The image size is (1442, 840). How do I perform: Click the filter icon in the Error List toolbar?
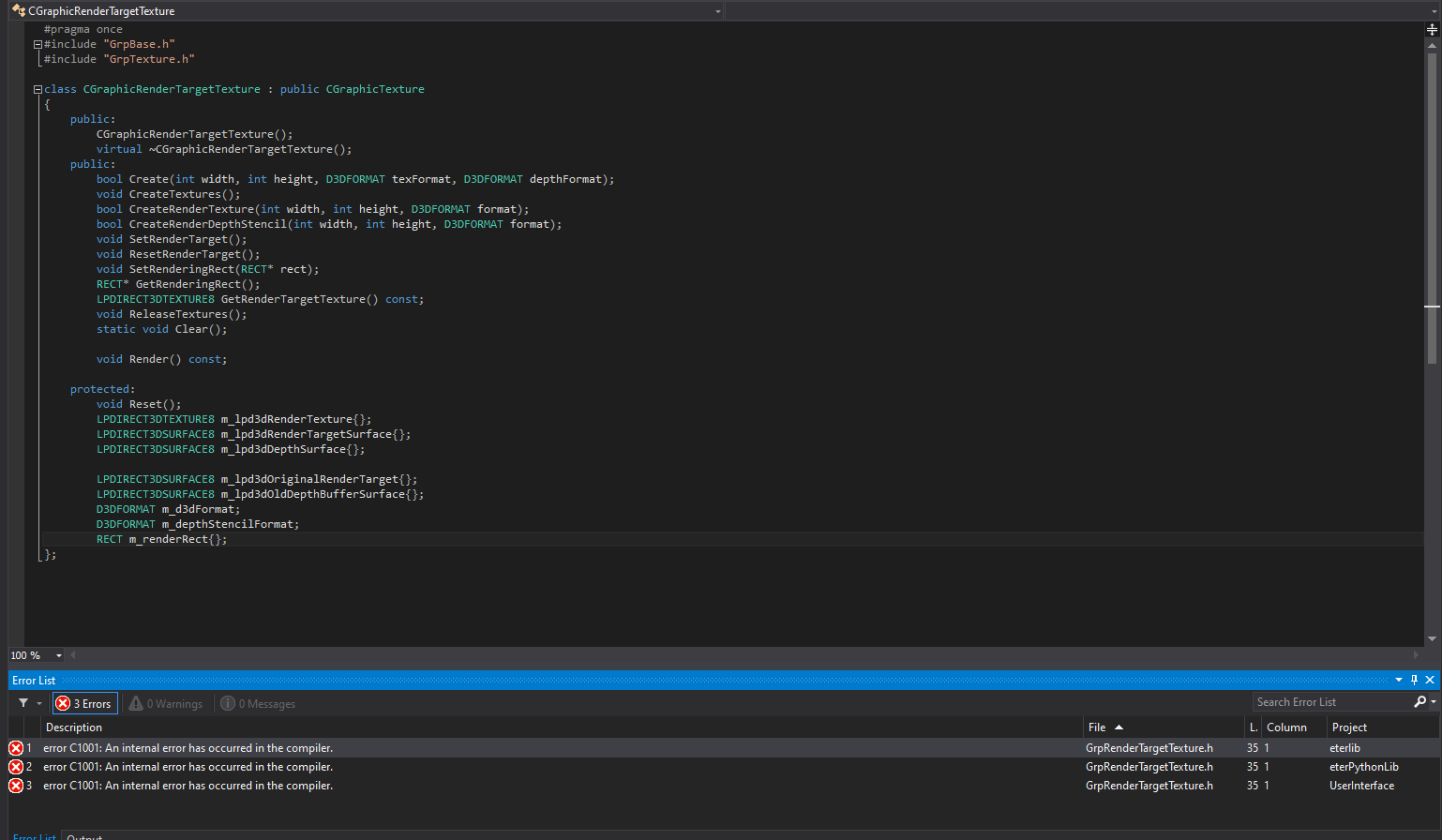tap(25, 702)
